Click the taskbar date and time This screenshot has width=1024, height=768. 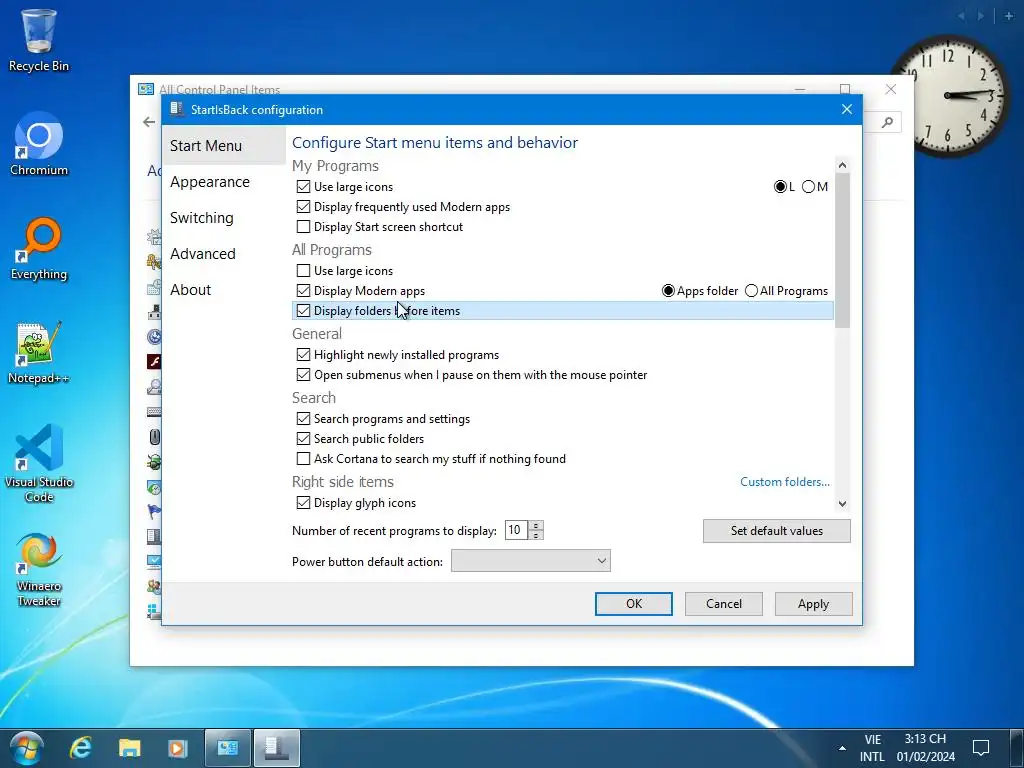pos(925,748)
